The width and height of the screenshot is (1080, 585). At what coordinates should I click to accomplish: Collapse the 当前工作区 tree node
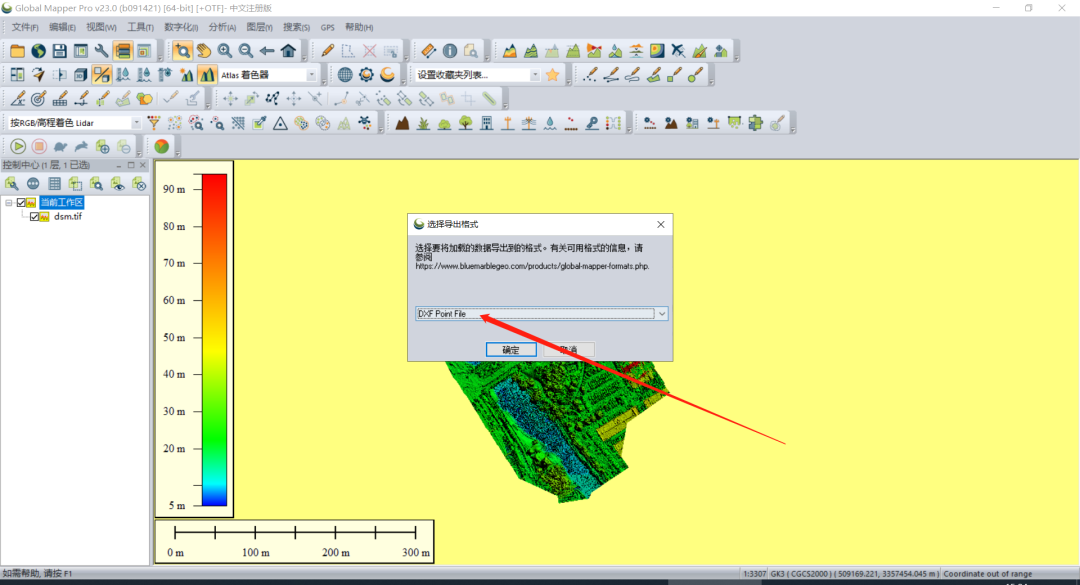coord(8,203)
